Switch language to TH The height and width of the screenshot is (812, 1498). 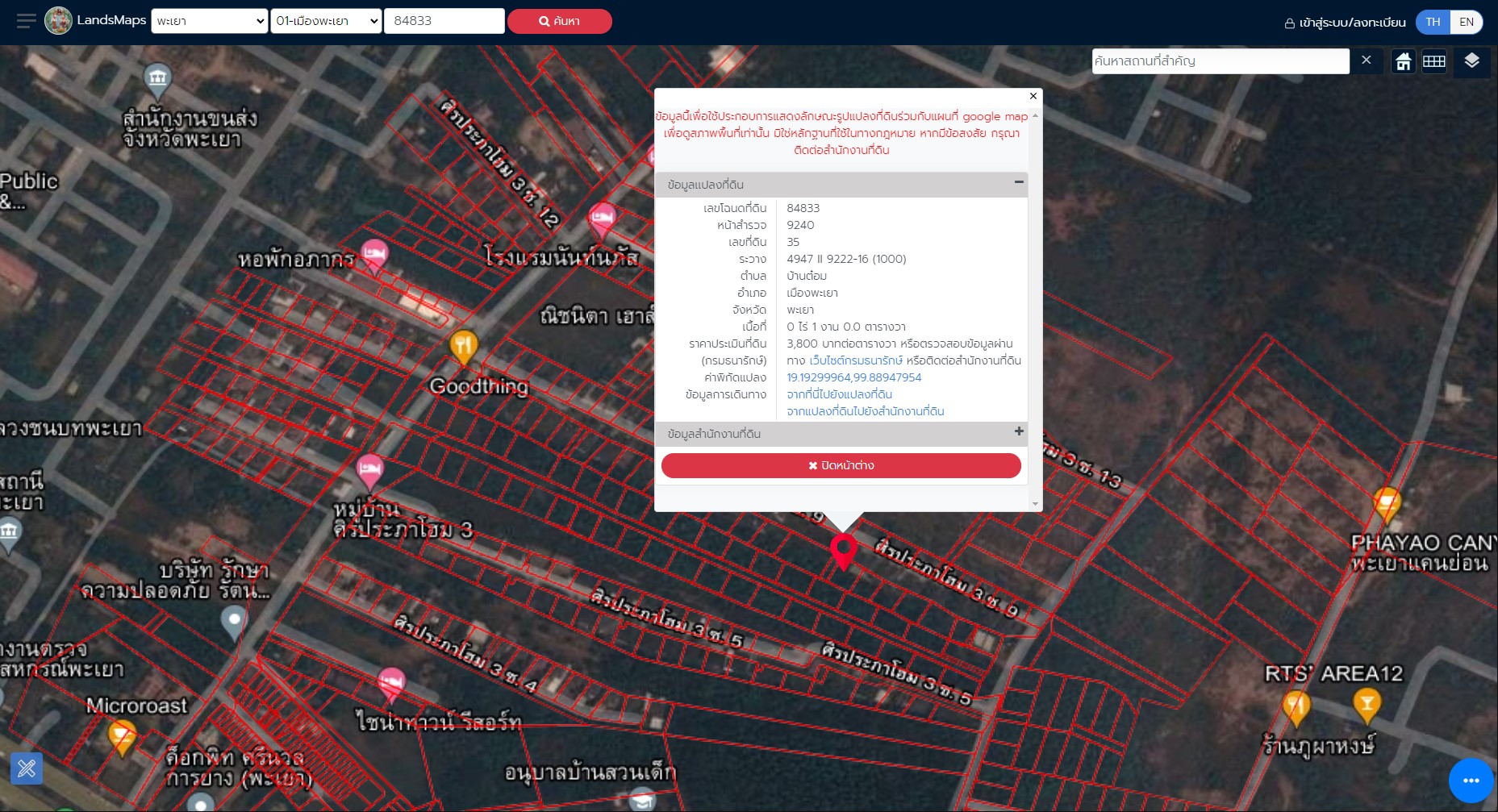tap(1433, 22)
